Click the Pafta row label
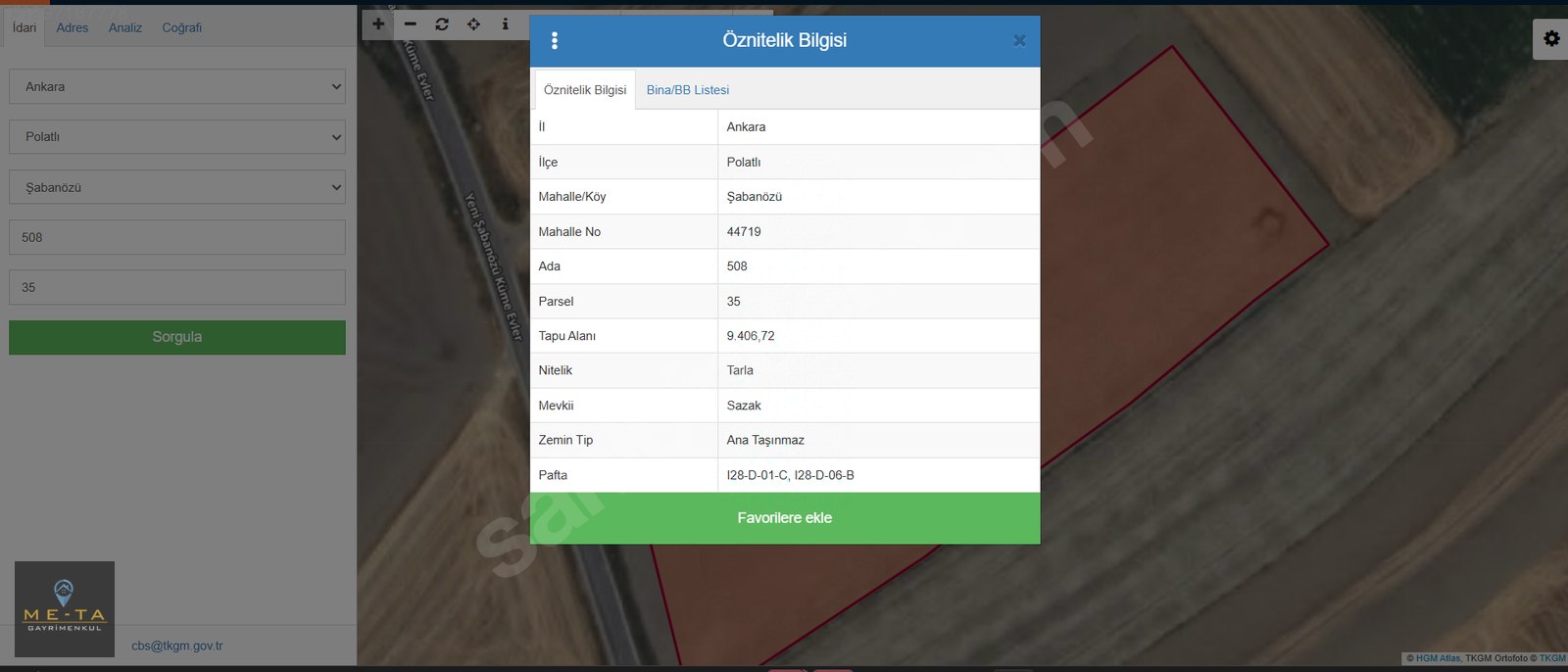 (553, 475)
